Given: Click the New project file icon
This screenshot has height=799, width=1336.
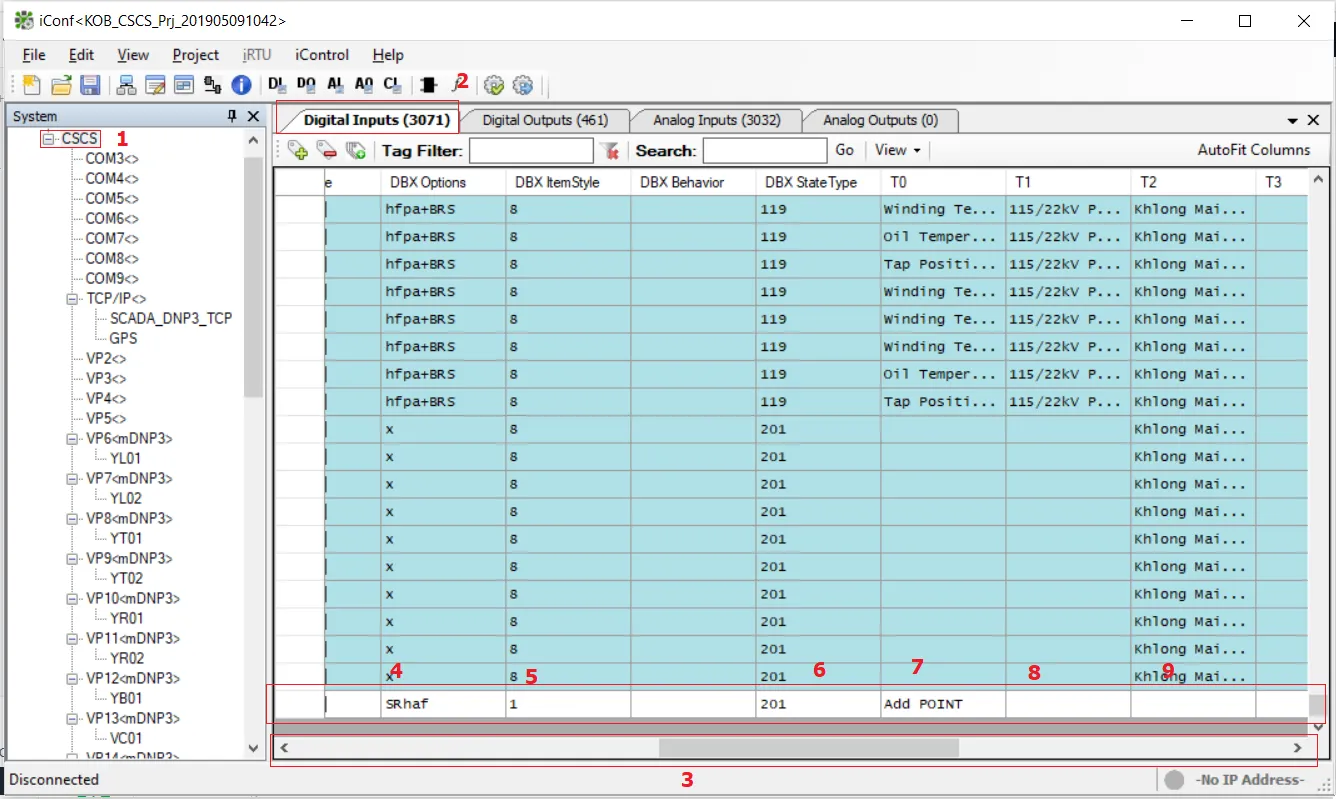Looking at the screenshot, I should (x=31, y=85).
